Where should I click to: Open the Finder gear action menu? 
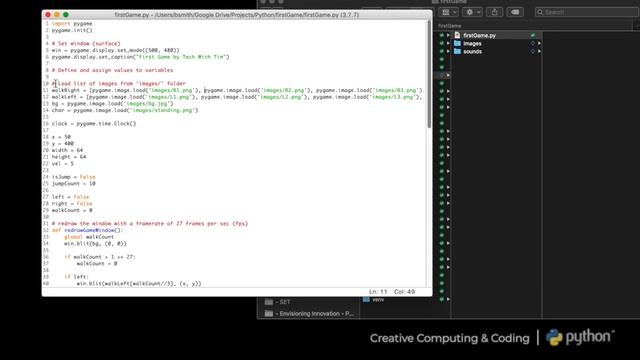(472, 12)
